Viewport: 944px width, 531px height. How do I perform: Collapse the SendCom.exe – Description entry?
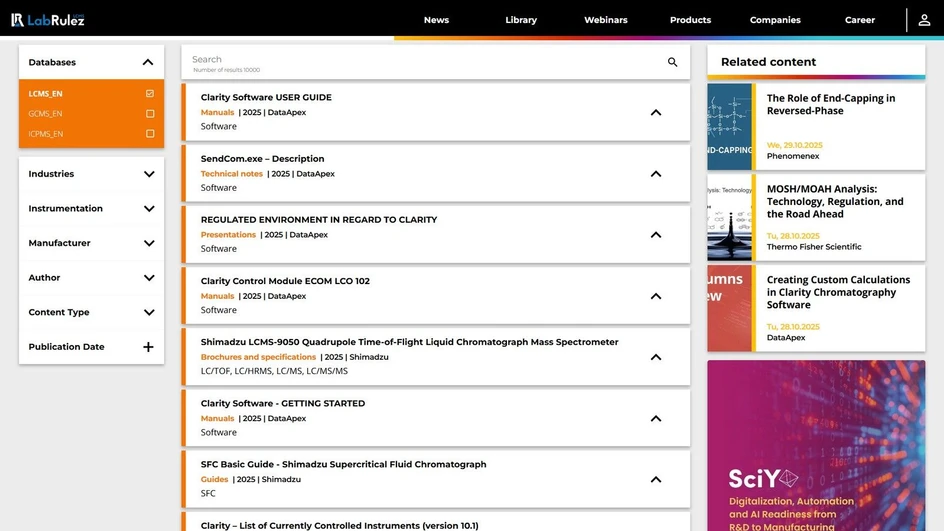[656, 174]
